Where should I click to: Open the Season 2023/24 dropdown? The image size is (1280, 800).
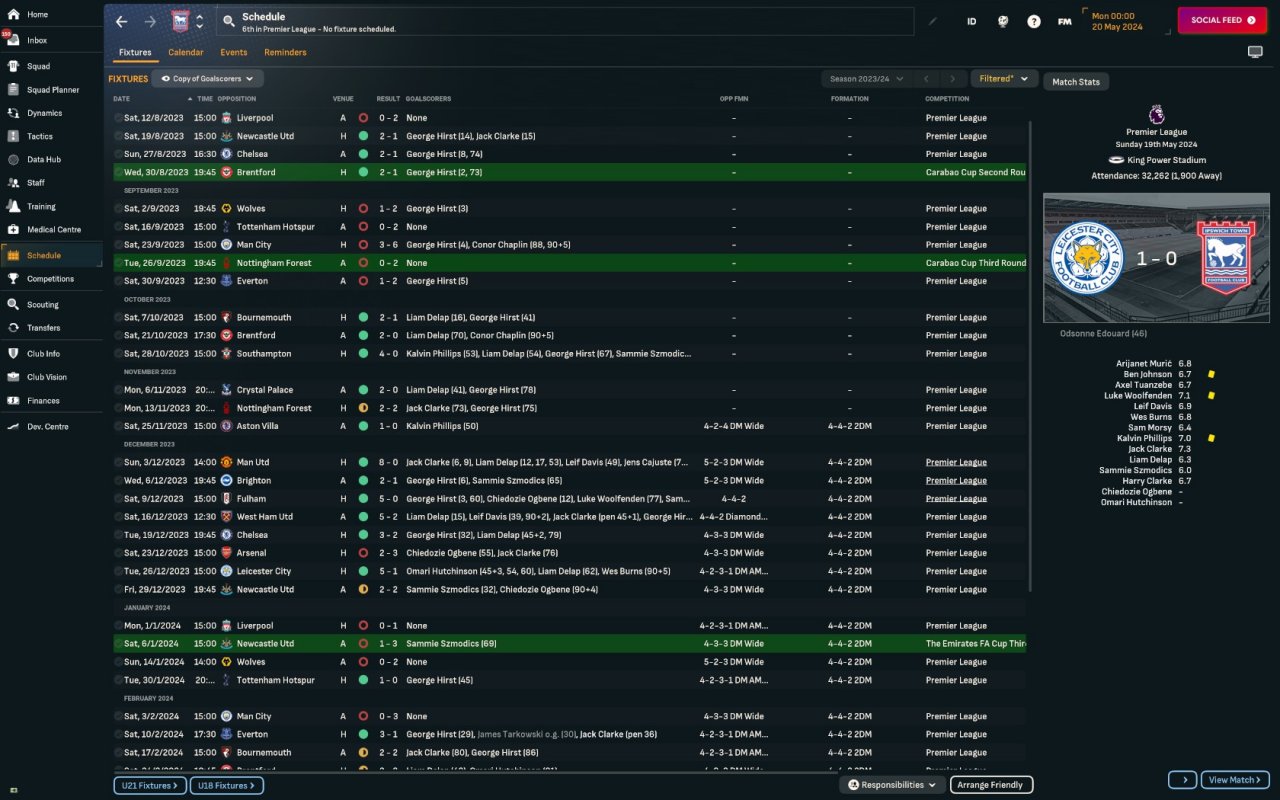pyautogui.click(x=866, y=79)
